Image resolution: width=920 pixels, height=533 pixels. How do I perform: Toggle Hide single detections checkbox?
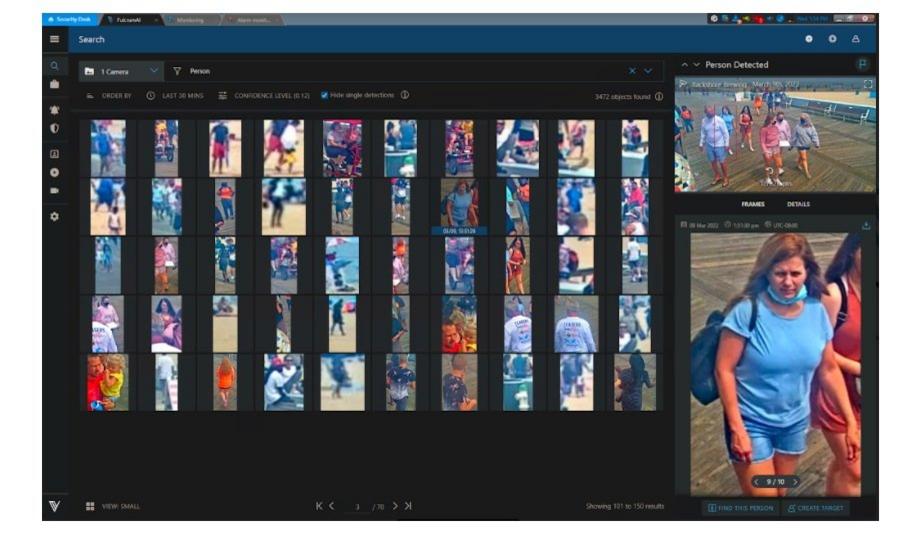coord(324,95)
